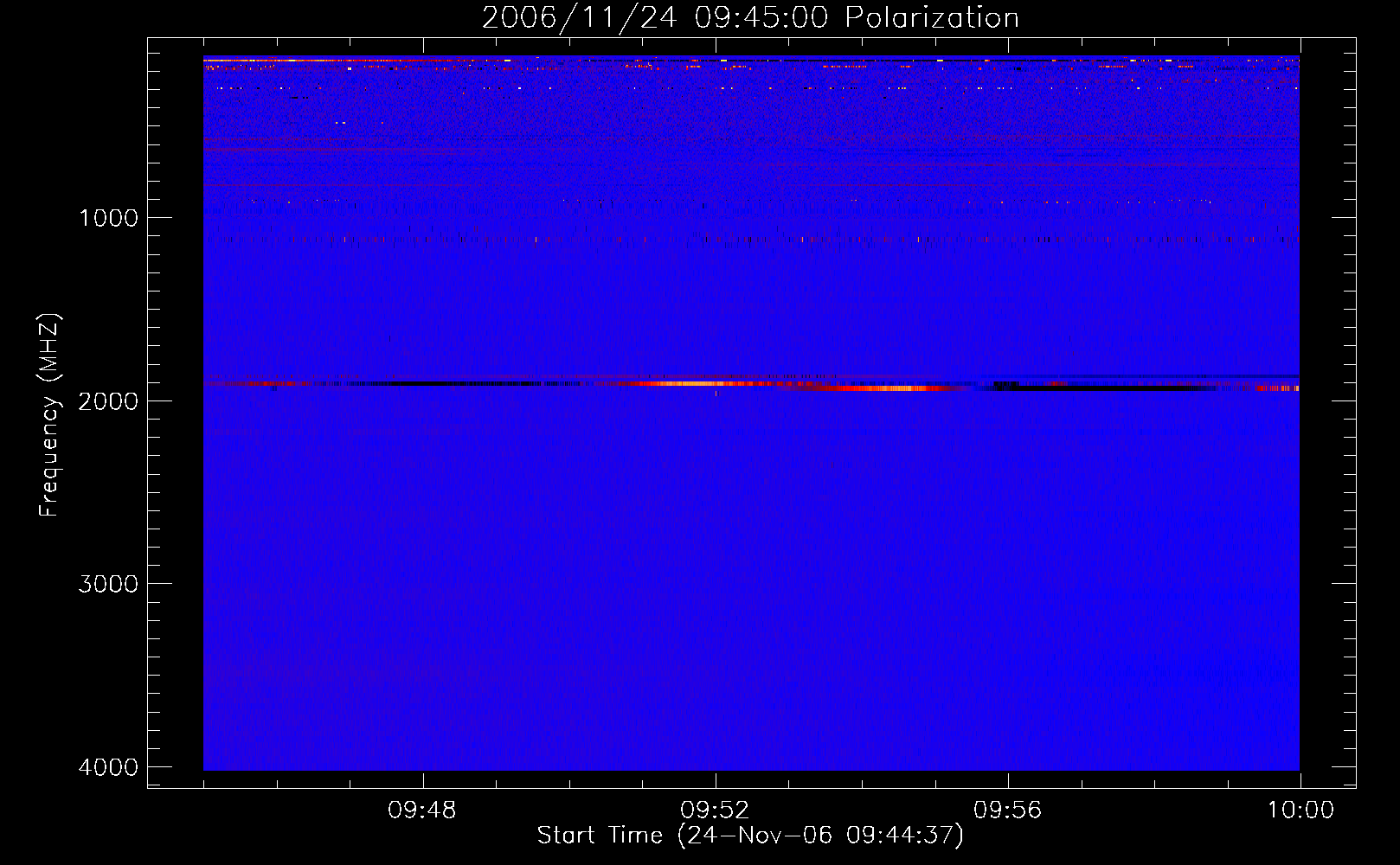Image resolution: width=1400 pixels, height=865 pixels.
Task: Click the 09:56 time tick label
Action: point(1008,811)
